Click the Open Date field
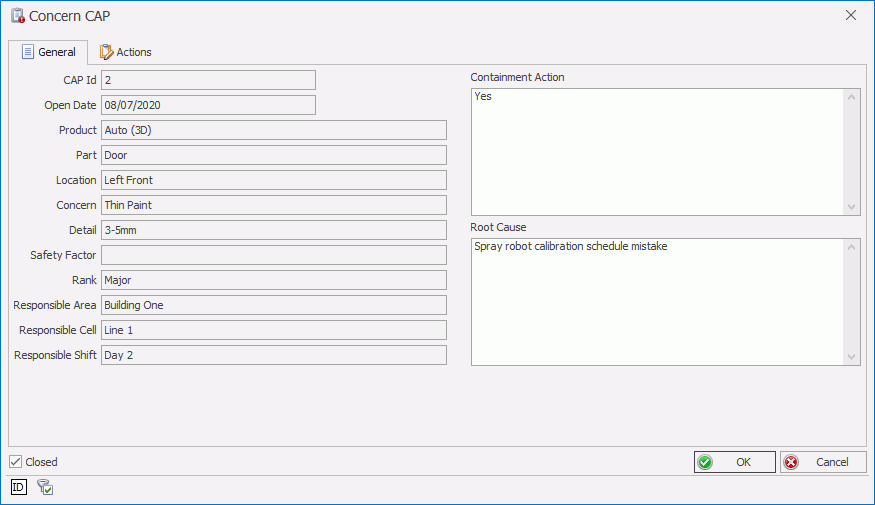875x505 pixels. tap(208, 105)
